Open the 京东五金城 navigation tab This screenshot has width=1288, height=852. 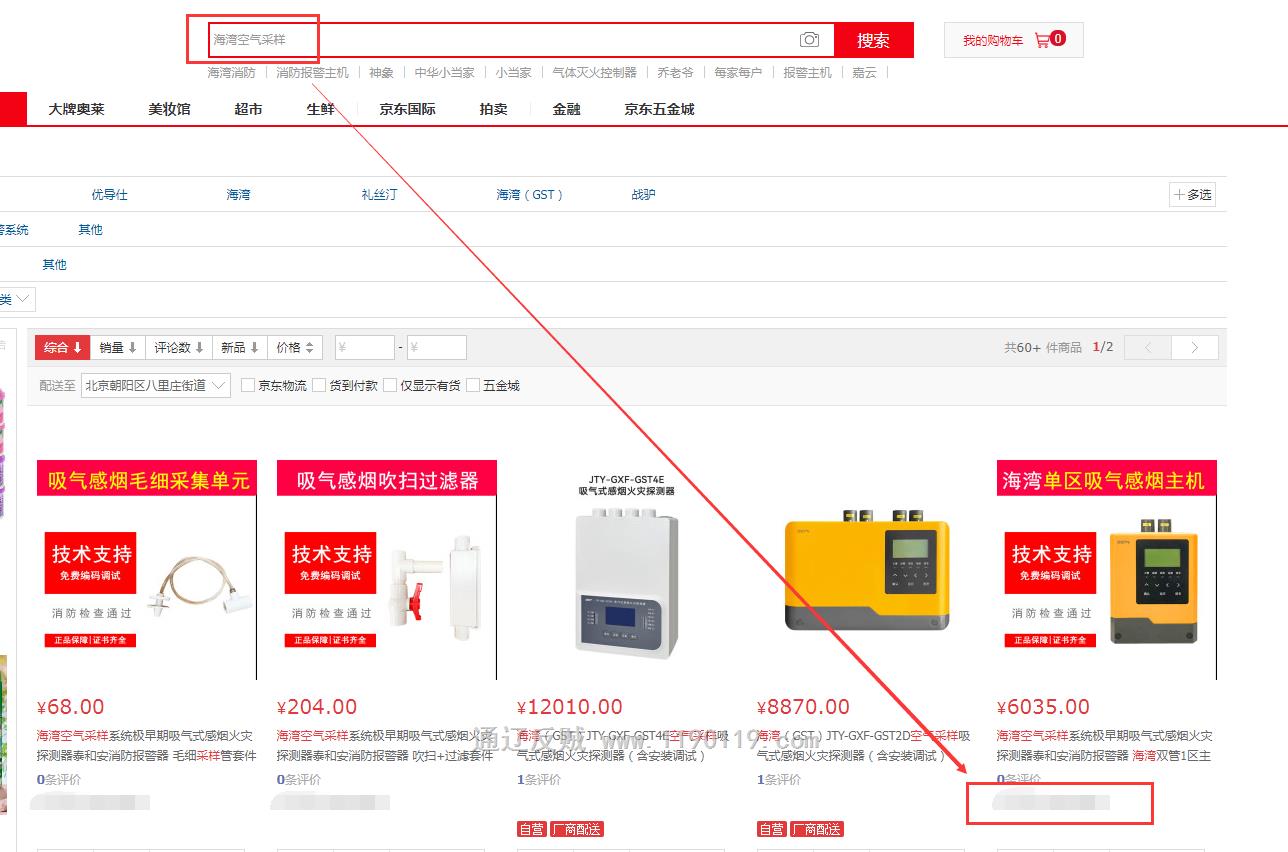[659, 109]
